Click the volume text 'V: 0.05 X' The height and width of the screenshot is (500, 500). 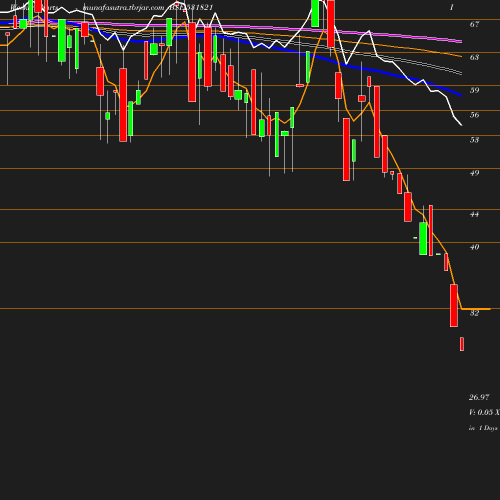click(484, 412)
